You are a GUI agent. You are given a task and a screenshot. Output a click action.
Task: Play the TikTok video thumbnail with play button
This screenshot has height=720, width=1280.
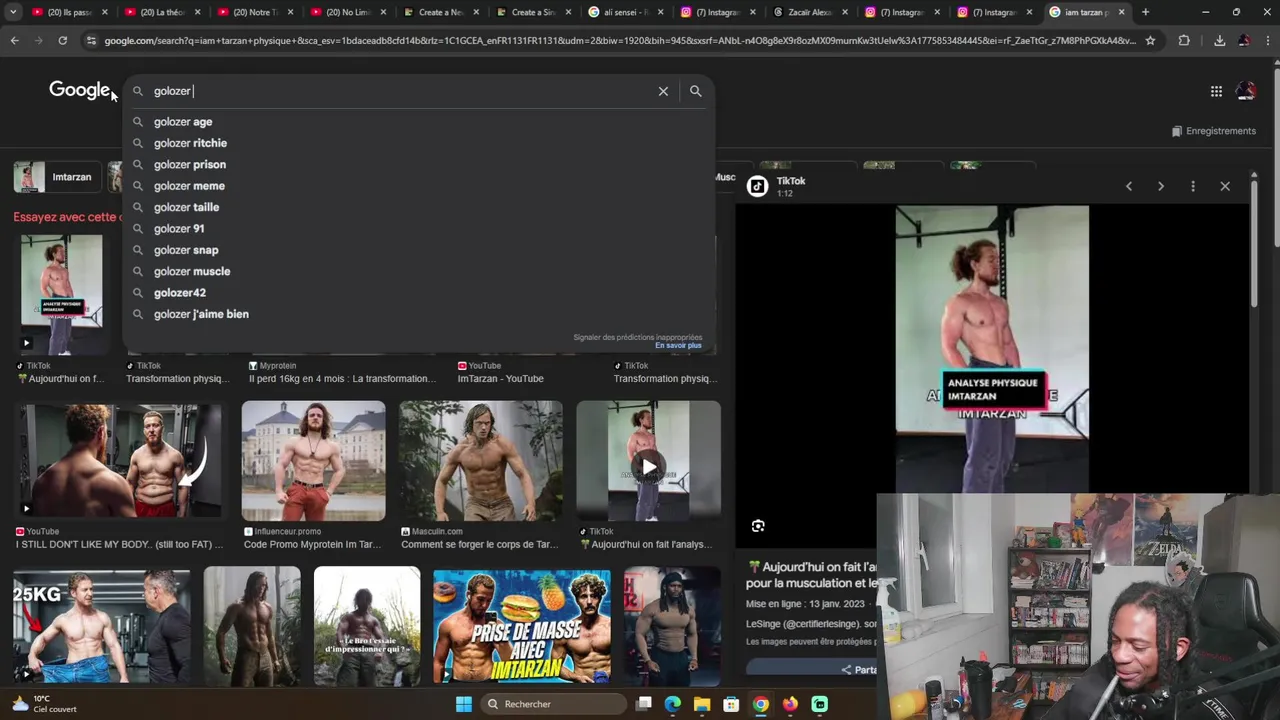(x=649, y=461)
